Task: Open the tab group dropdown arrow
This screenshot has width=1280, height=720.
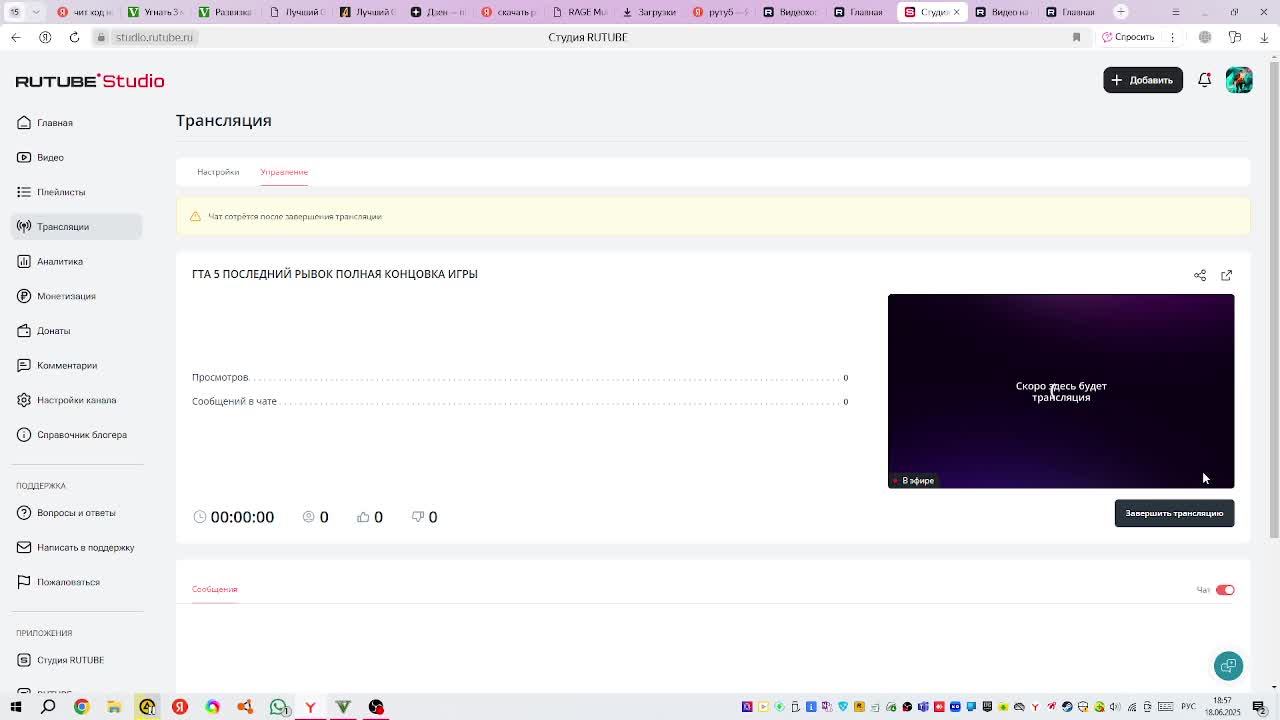Action: tap(37, 12)
